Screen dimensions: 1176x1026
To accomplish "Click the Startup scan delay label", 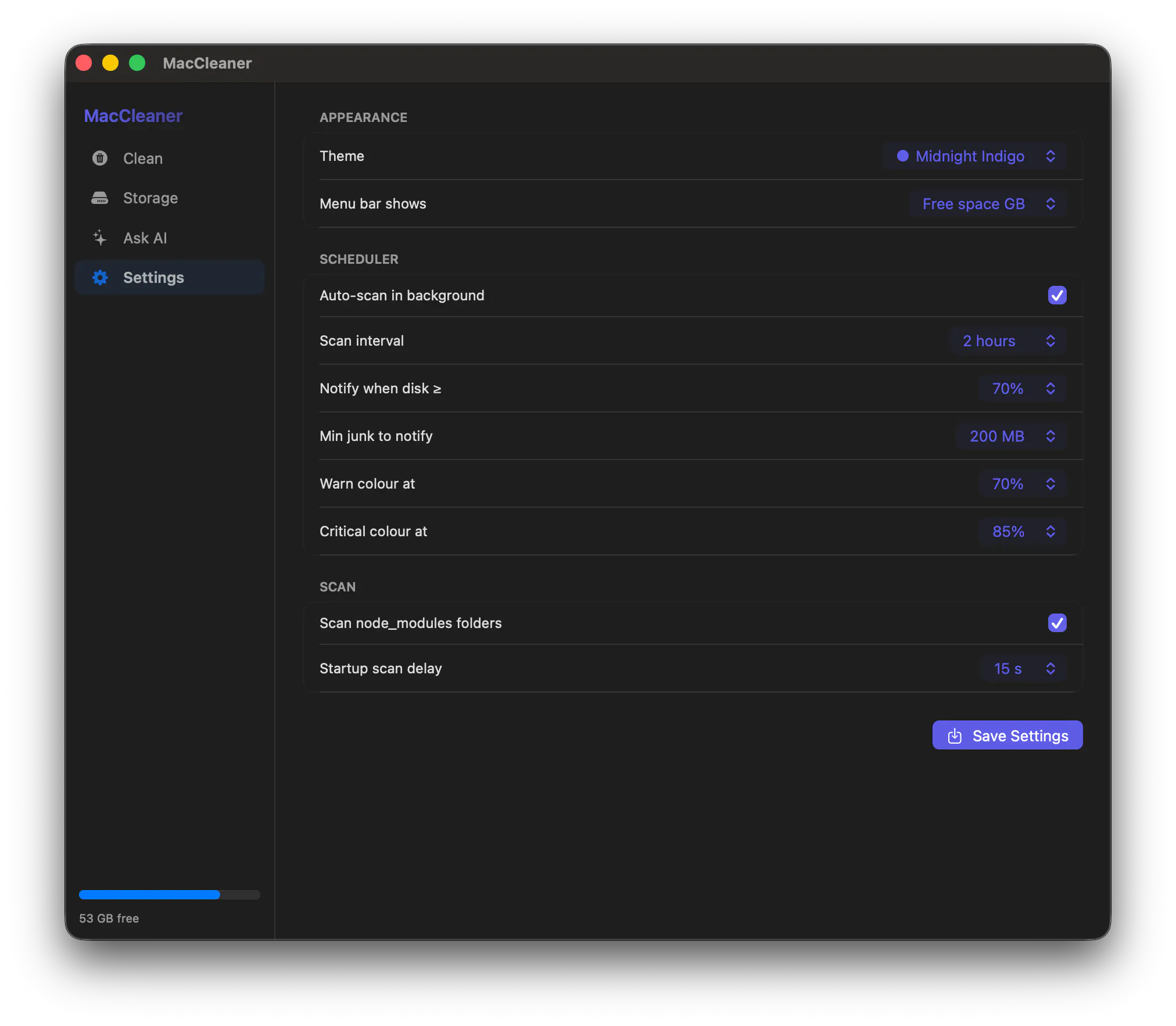I will tap(381, 669).
